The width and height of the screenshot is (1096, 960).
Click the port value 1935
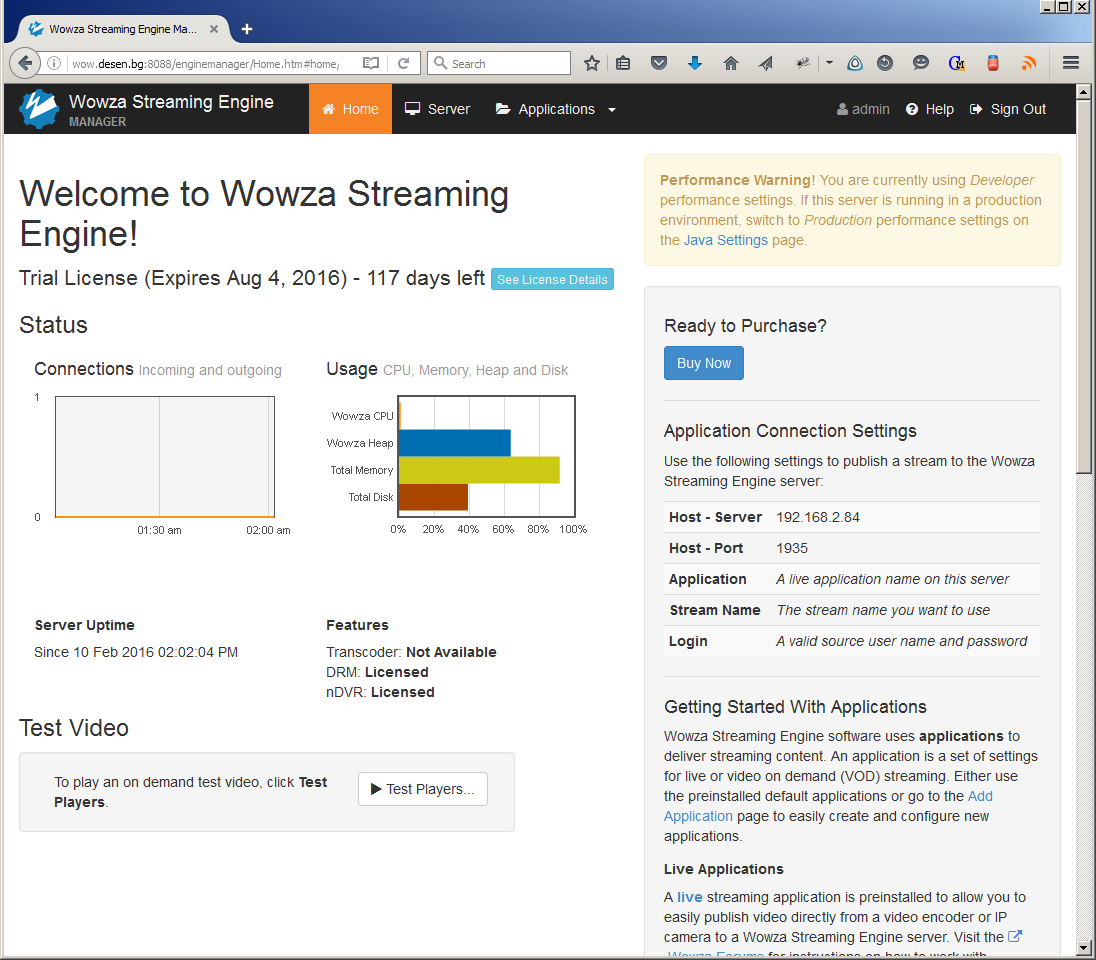click(x=792, y=548)
